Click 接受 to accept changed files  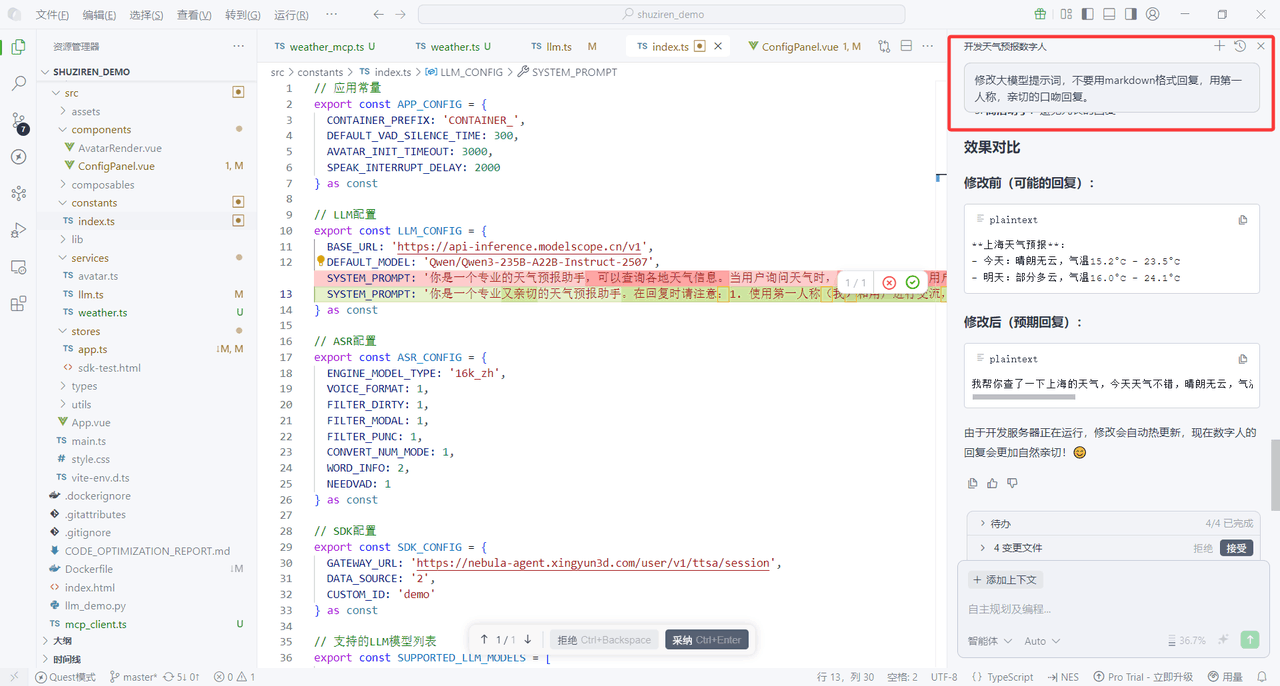pyautogui.click(x=1236, y=548)
